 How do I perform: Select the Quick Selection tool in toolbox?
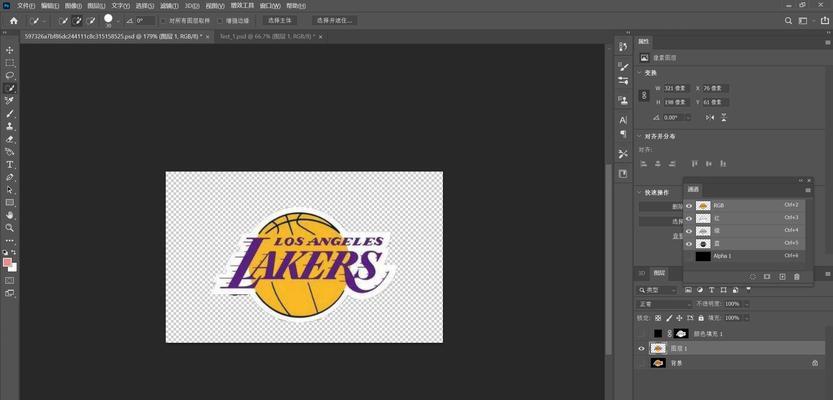[10, 88]
